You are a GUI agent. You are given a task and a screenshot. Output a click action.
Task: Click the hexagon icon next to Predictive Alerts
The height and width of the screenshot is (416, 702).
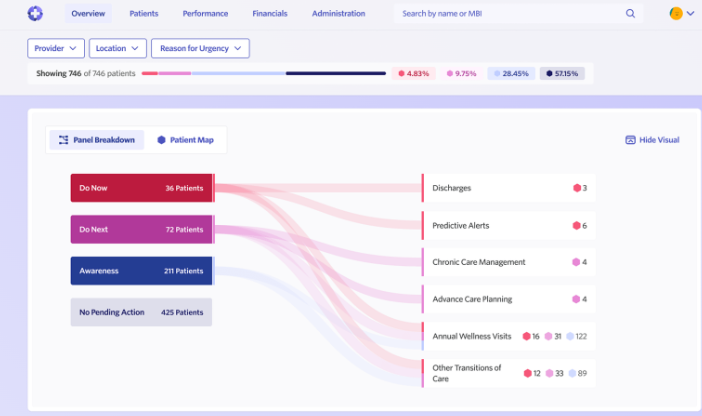576,226
